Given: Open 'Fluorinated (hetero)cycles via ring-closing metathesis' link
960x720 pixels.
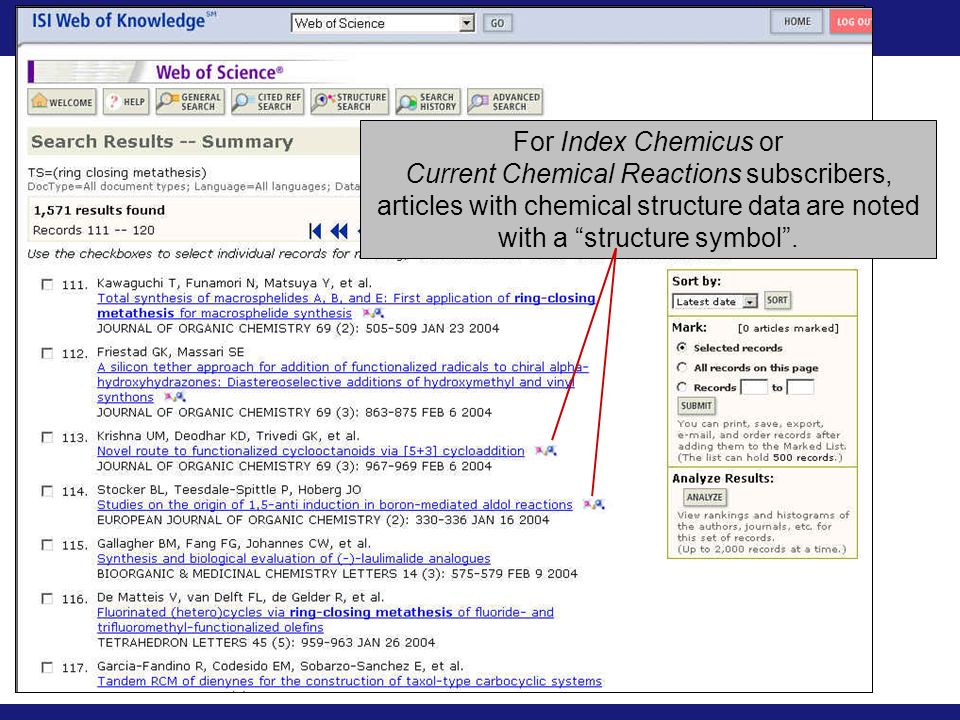Looking at the screenshot, I should pos(325,620).
